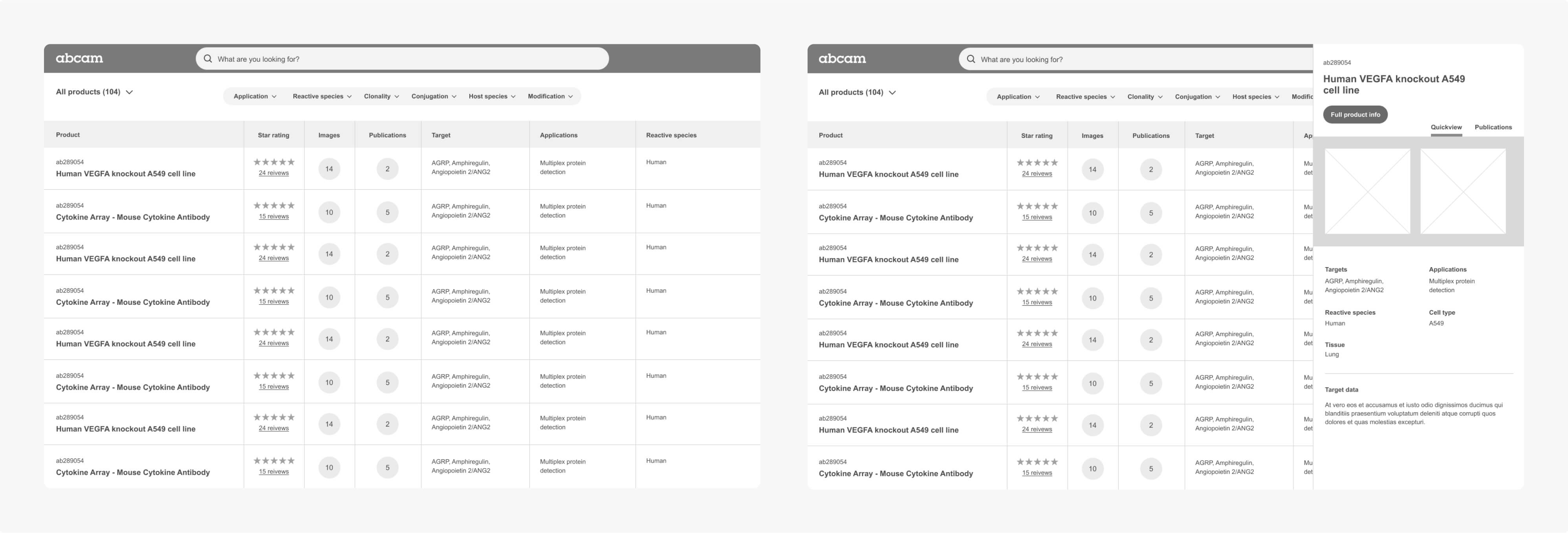Switch to the Publications tab in quickview panel
This screenshot has height=533, width=1568.
click(x=1493, y=127)
